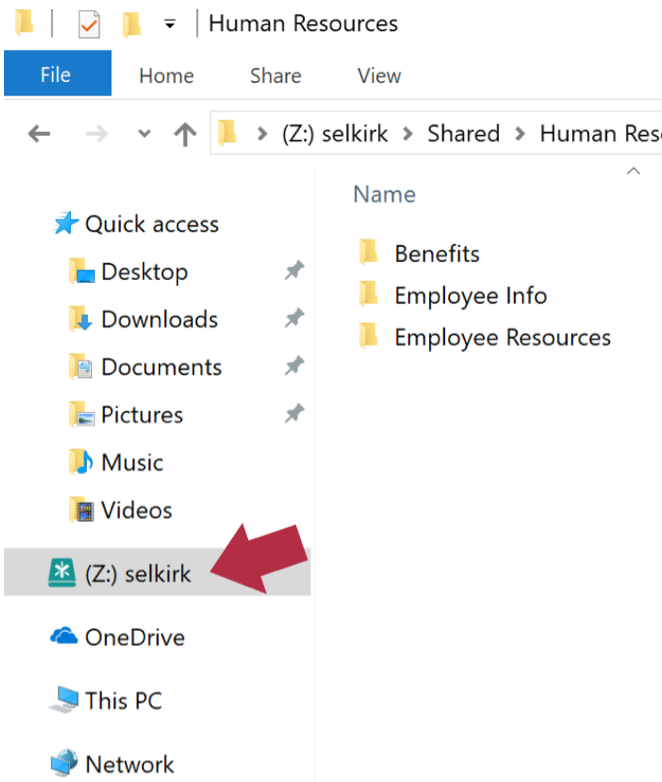The height and width of the screenshot is (782, 662).
Task: Open the File menu tab
Action: [x=56, y=75]
